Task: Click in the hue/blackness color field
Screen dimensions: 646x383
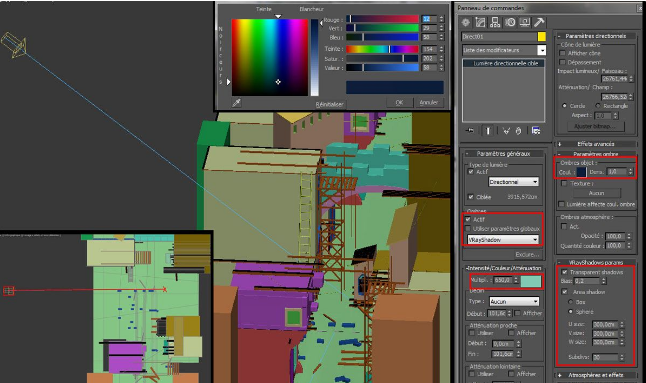Action: point(269,57)
